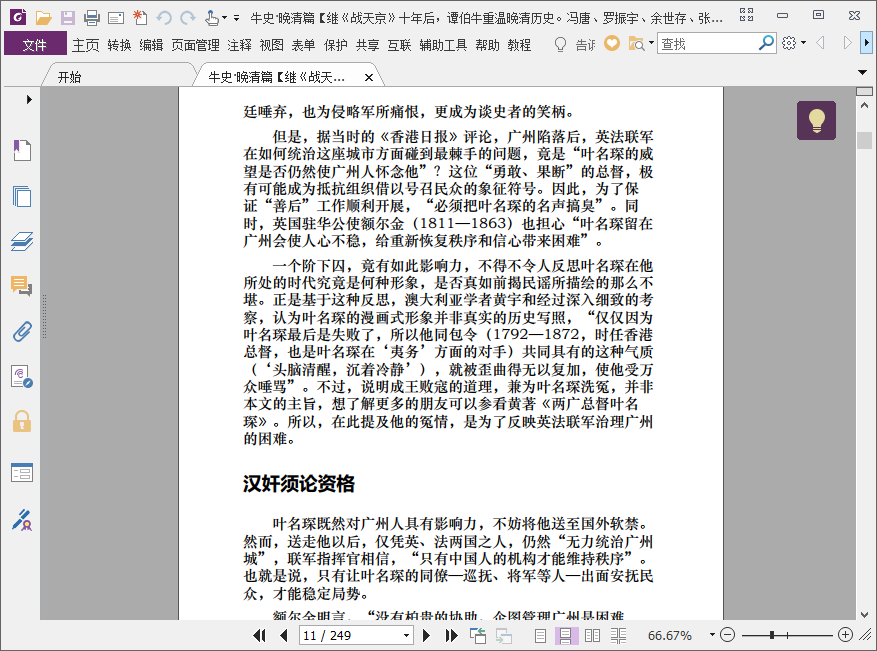Click the orange heart favorites icon

click(x=612, y=43)
